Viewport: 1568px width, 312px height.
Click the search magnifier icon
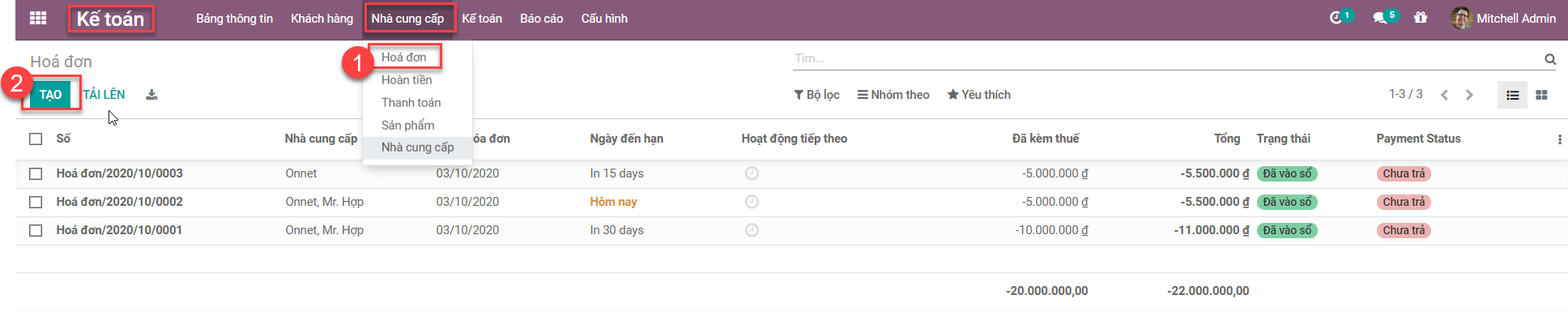click(x=1550, y=59)
